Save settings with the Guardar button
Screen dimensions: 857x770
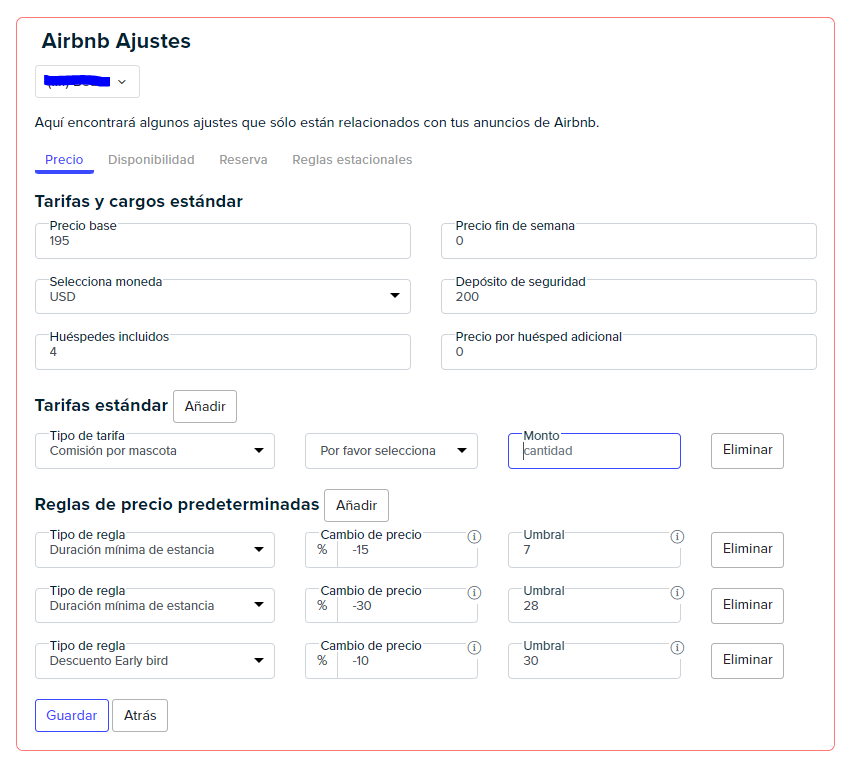[x=72, y=715]
